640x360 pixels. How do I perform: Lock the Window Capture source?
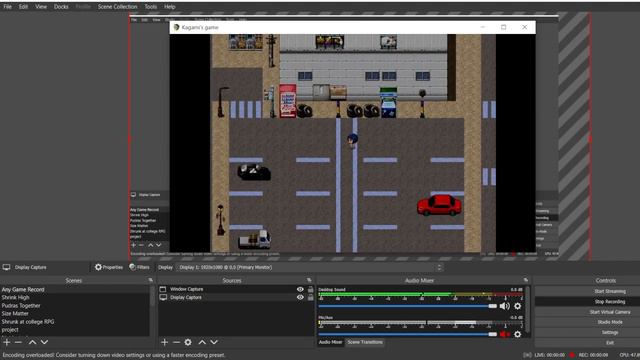[x=311, y=289]
